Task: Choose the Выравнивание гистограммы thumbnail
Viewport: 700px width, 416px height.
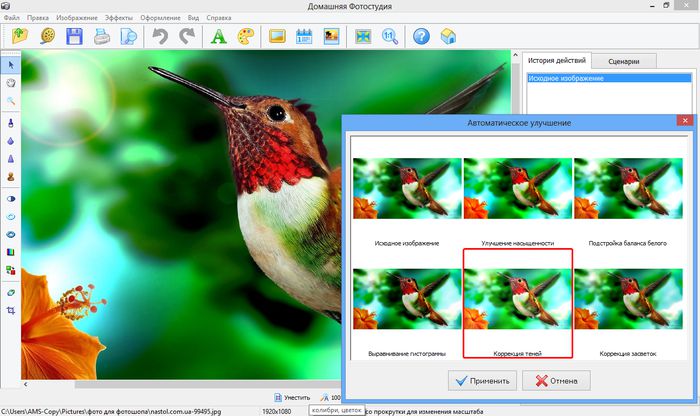Action: 407,299
